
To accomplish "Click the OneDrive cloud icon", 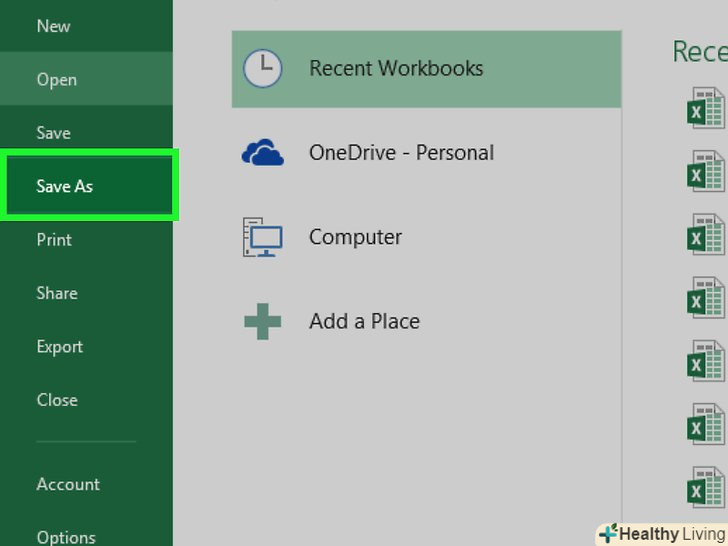I will (x=262, y=152).
